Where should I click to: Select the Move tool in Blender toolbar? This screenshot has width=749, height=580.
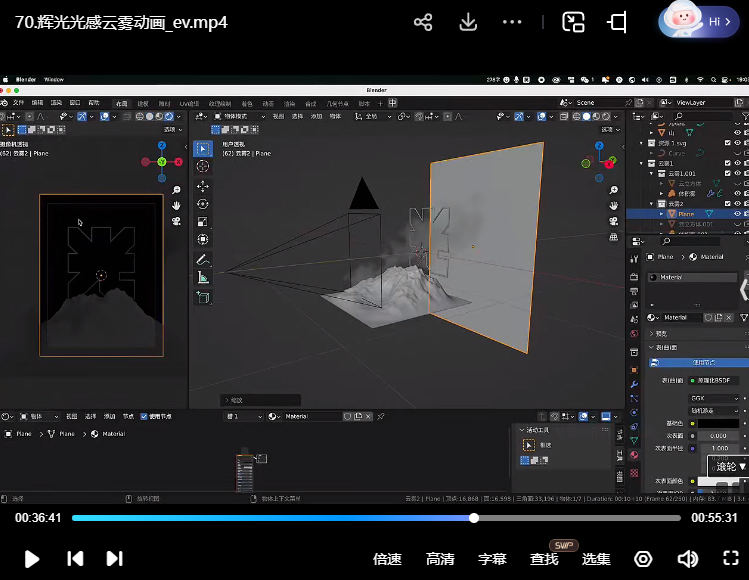(203, 186)
